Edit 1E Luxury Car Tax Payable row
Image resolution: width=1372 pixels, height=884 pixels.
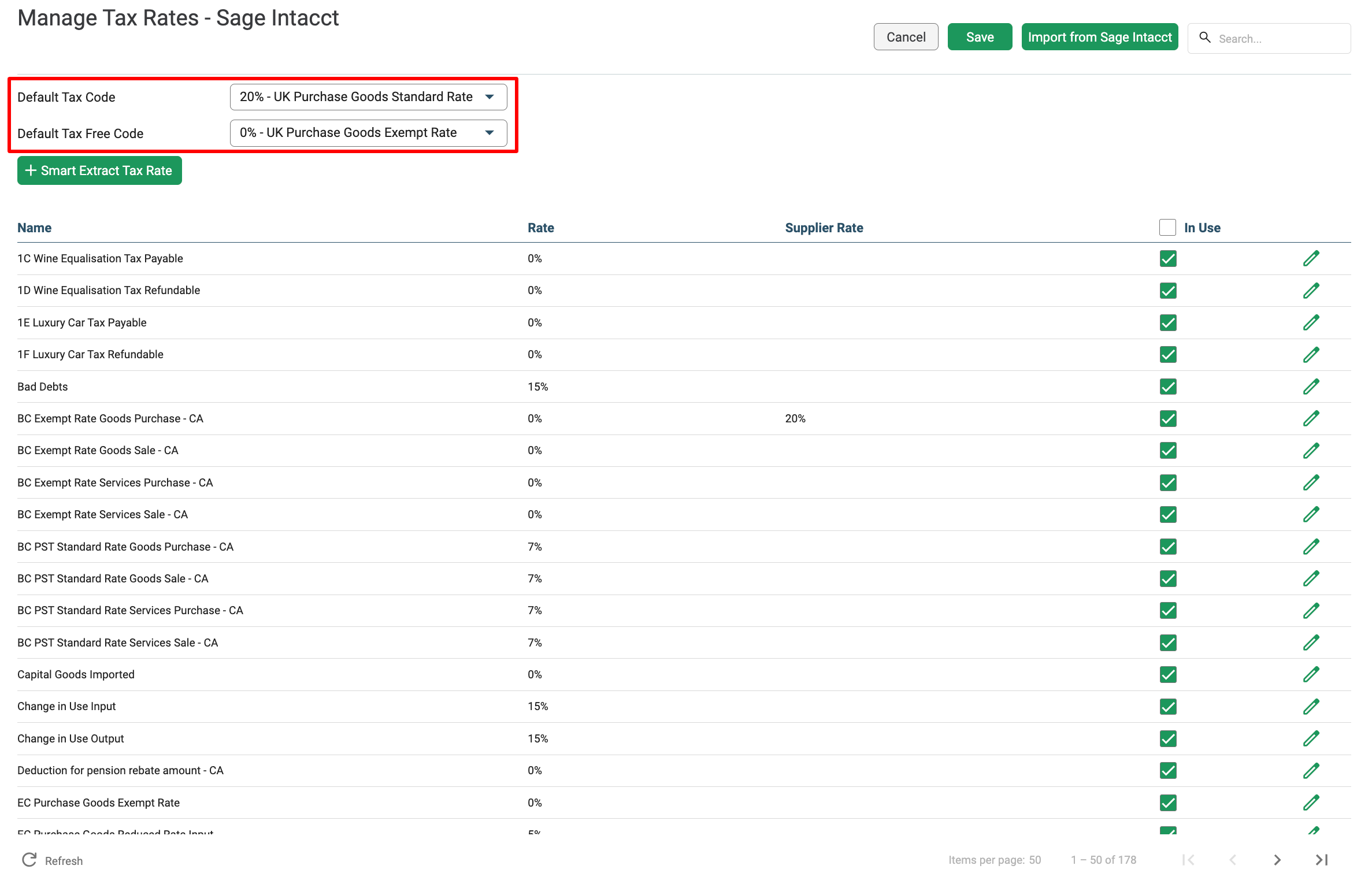[x=1311, y=322]
